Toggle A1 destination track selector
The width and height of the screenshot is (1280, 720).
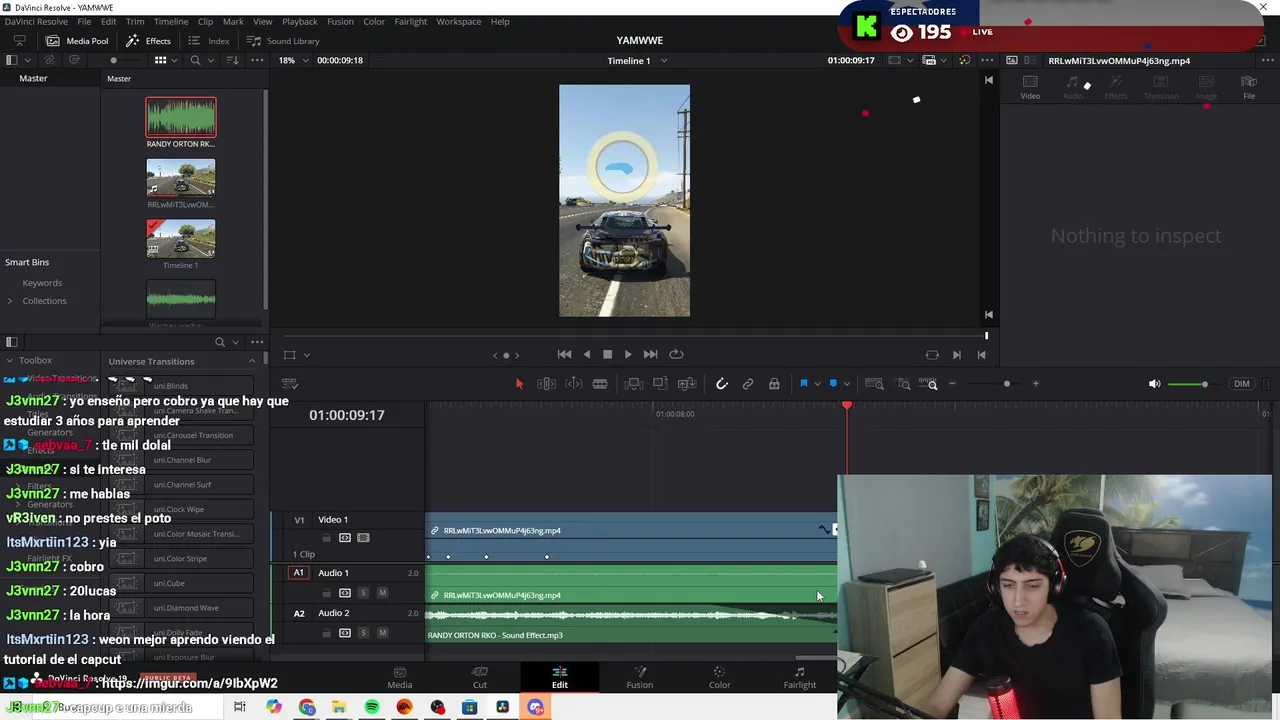(298, 573)
